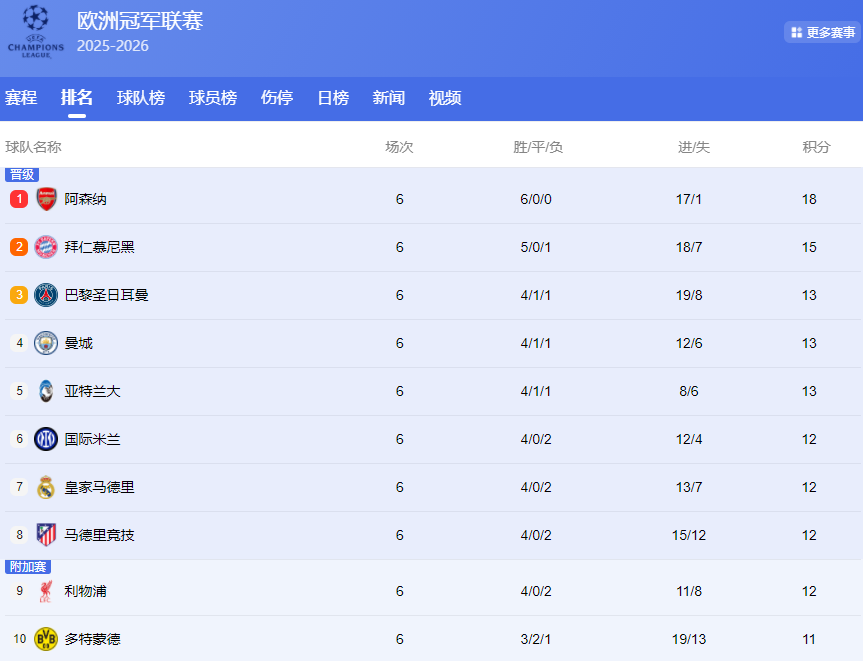Click the 更多赛事 button
The width and height of the screenshot is (863, 661).
click(x=822, y=32)
